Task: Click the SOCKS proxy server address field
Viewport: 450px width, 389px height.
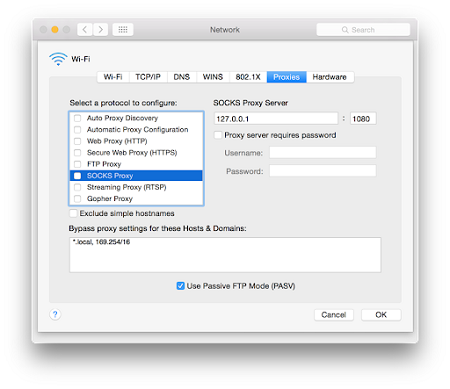Action: click(276, 119)
